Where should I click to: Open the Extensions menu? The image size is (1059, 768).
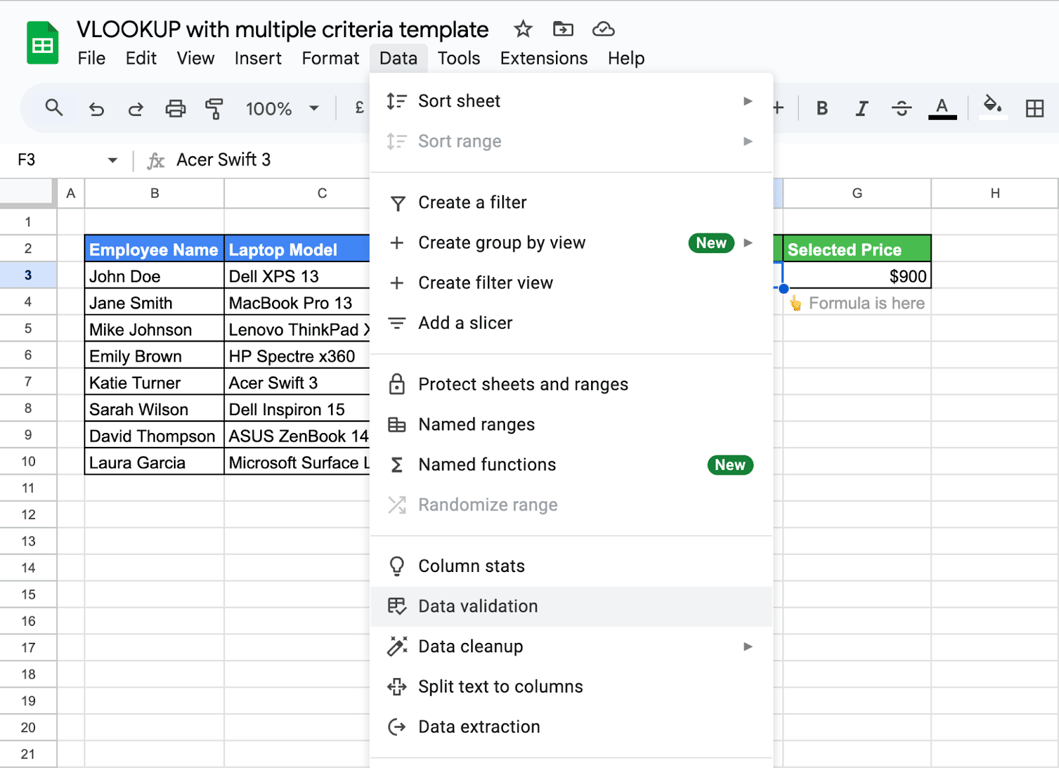pos(544,59)
